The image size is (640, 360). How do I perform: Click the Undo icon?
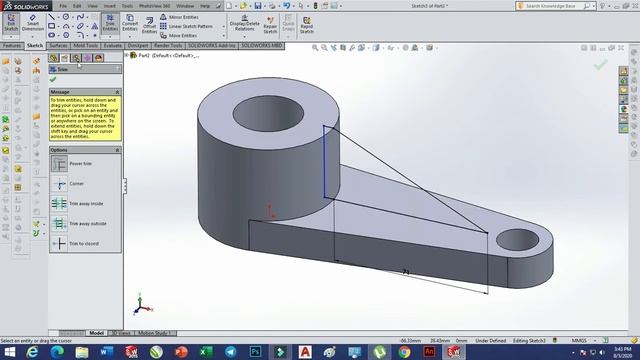287,6
